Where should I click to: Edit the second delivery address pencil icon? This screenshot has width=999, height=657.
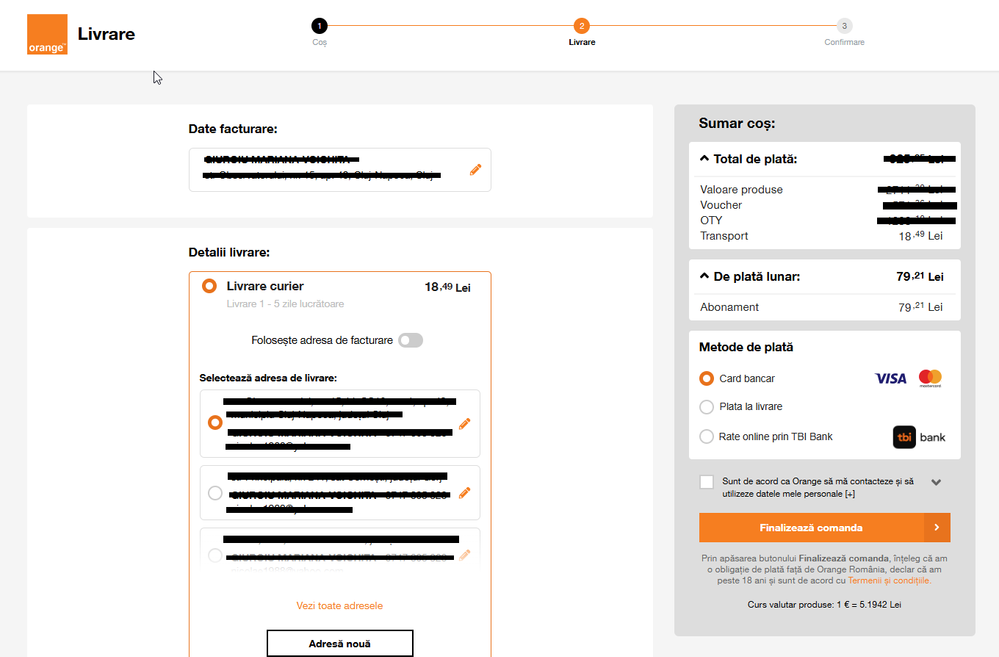pyautogui.click(x=464, y=493)
